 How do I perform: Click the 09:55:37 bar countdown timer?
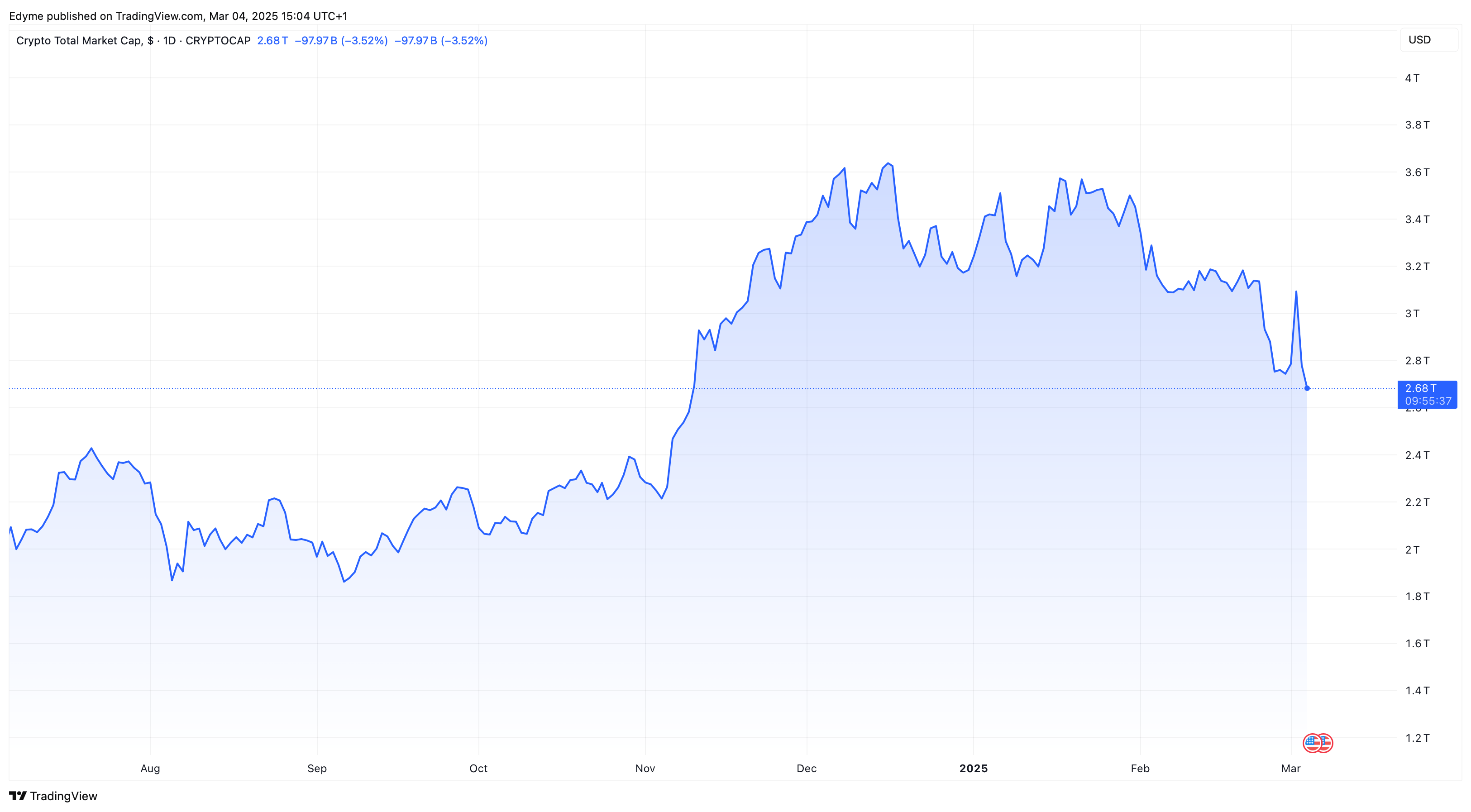point(1428,401)
